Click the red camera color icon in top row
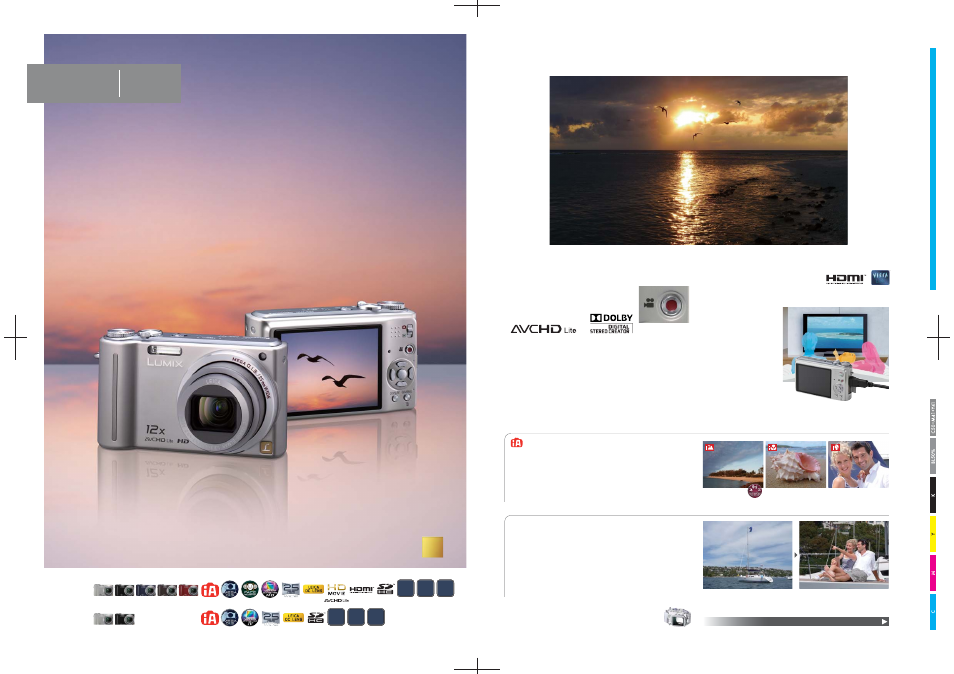 click(x=189, y=589)
